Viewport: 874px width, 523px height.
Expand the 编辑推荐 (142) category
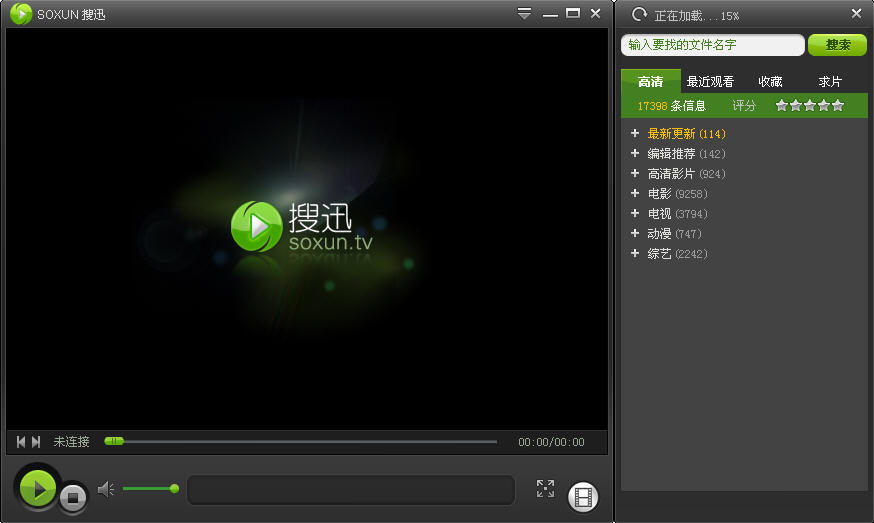[635, 153]
